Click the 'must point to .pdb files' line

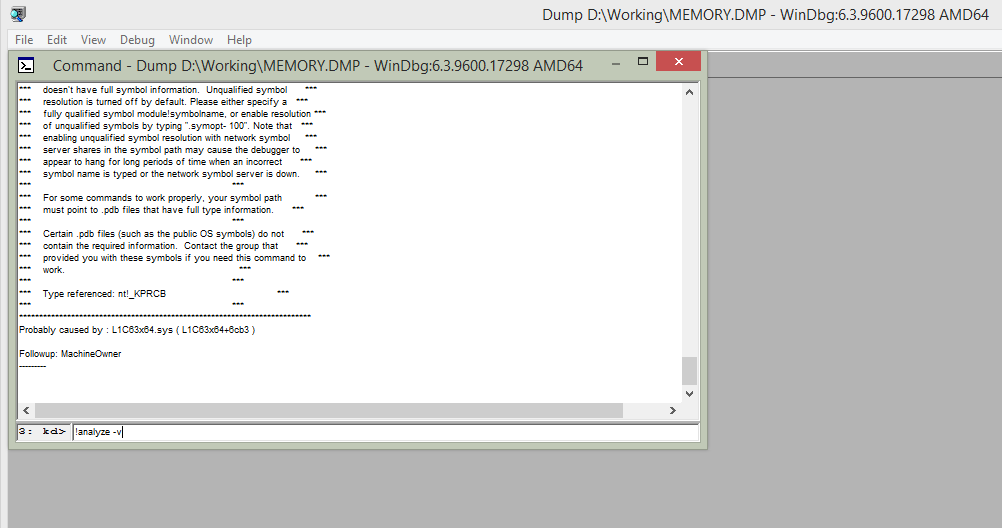pos(158,210)
